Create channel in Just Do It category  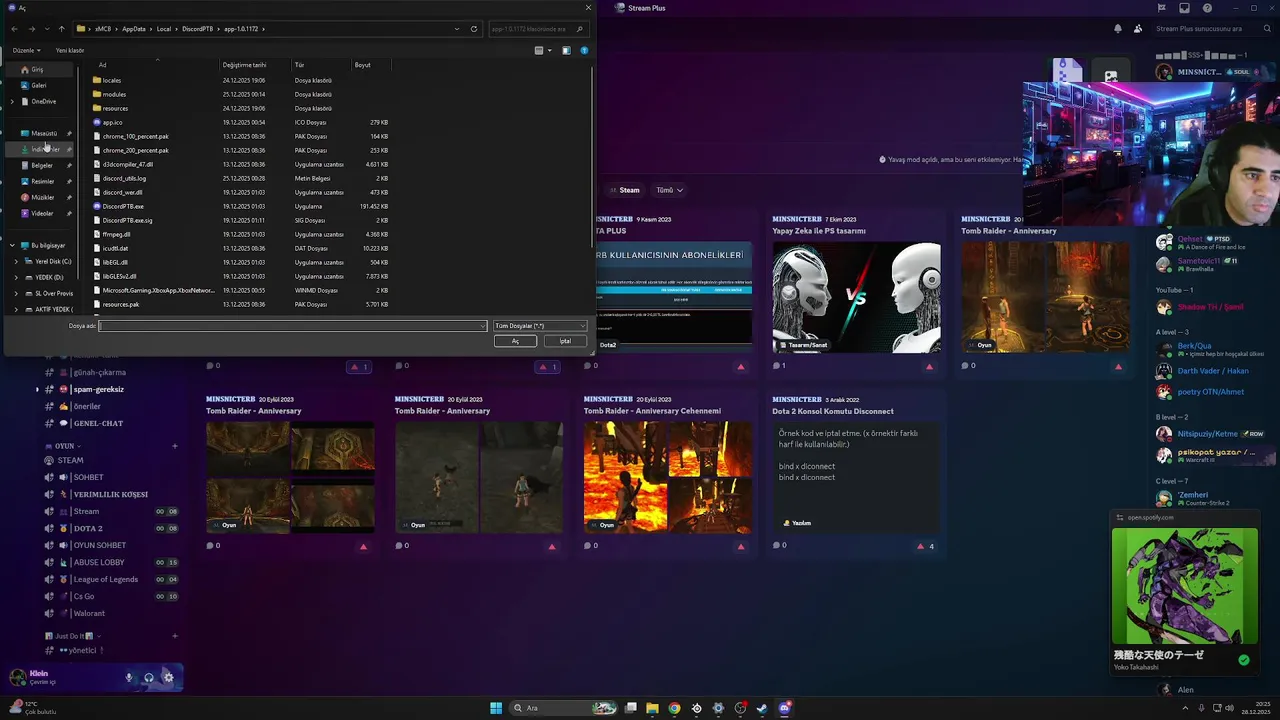click(x=175, y=636)
